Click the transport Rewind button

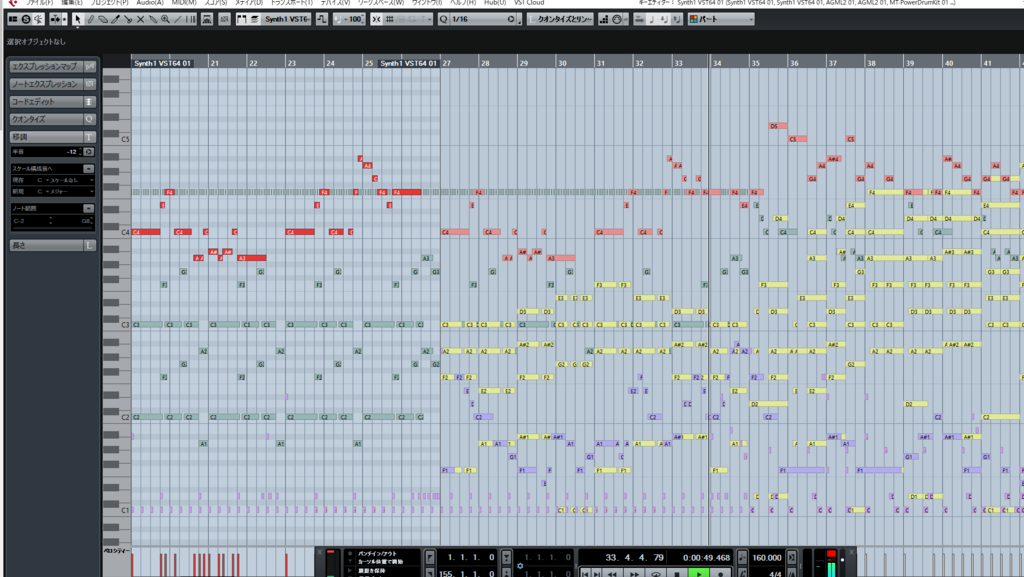[x=612, y=573]
